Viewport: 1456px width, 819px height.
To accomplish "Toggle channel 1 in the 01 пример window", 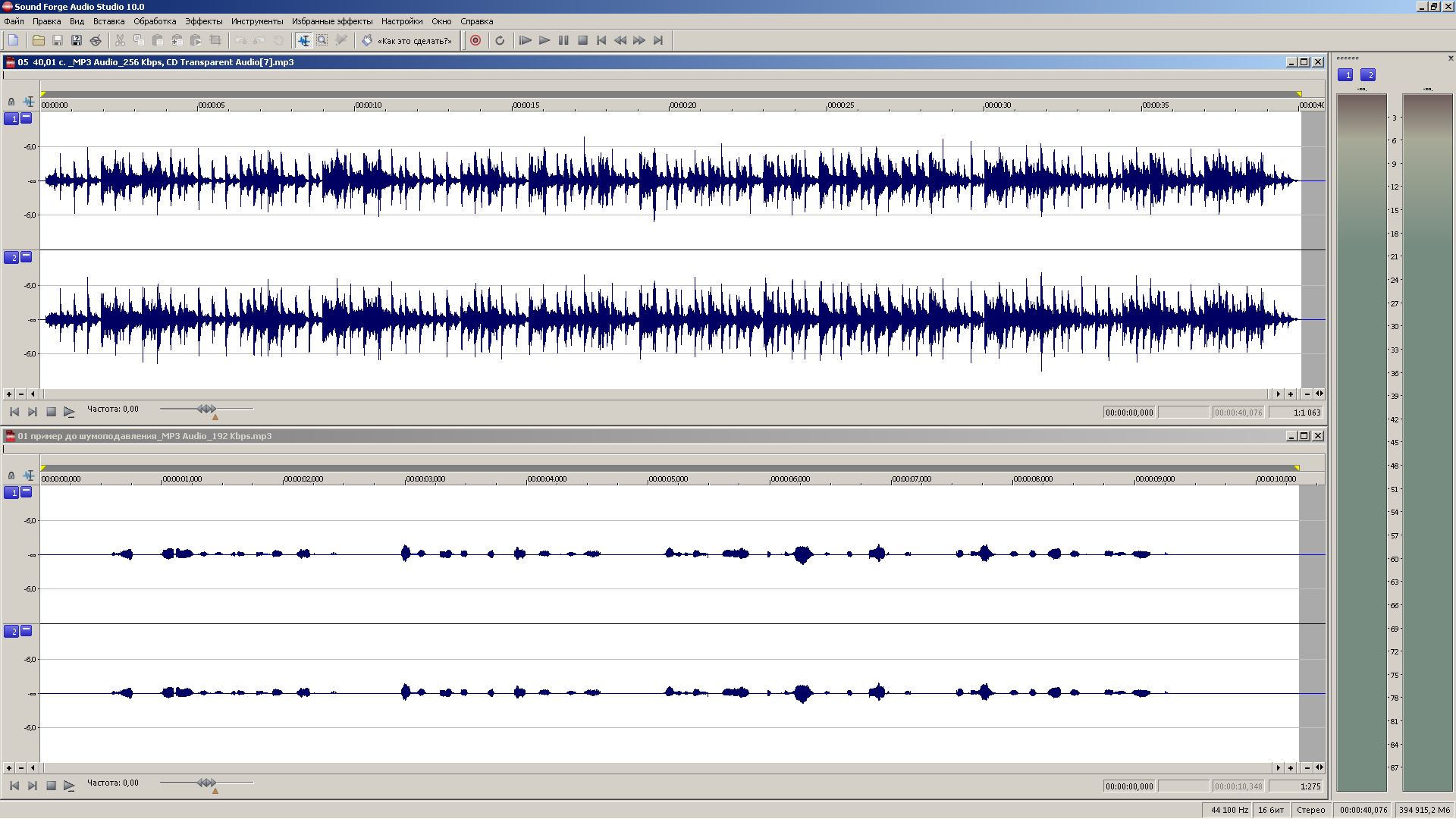I will click(x=11, y=493).
